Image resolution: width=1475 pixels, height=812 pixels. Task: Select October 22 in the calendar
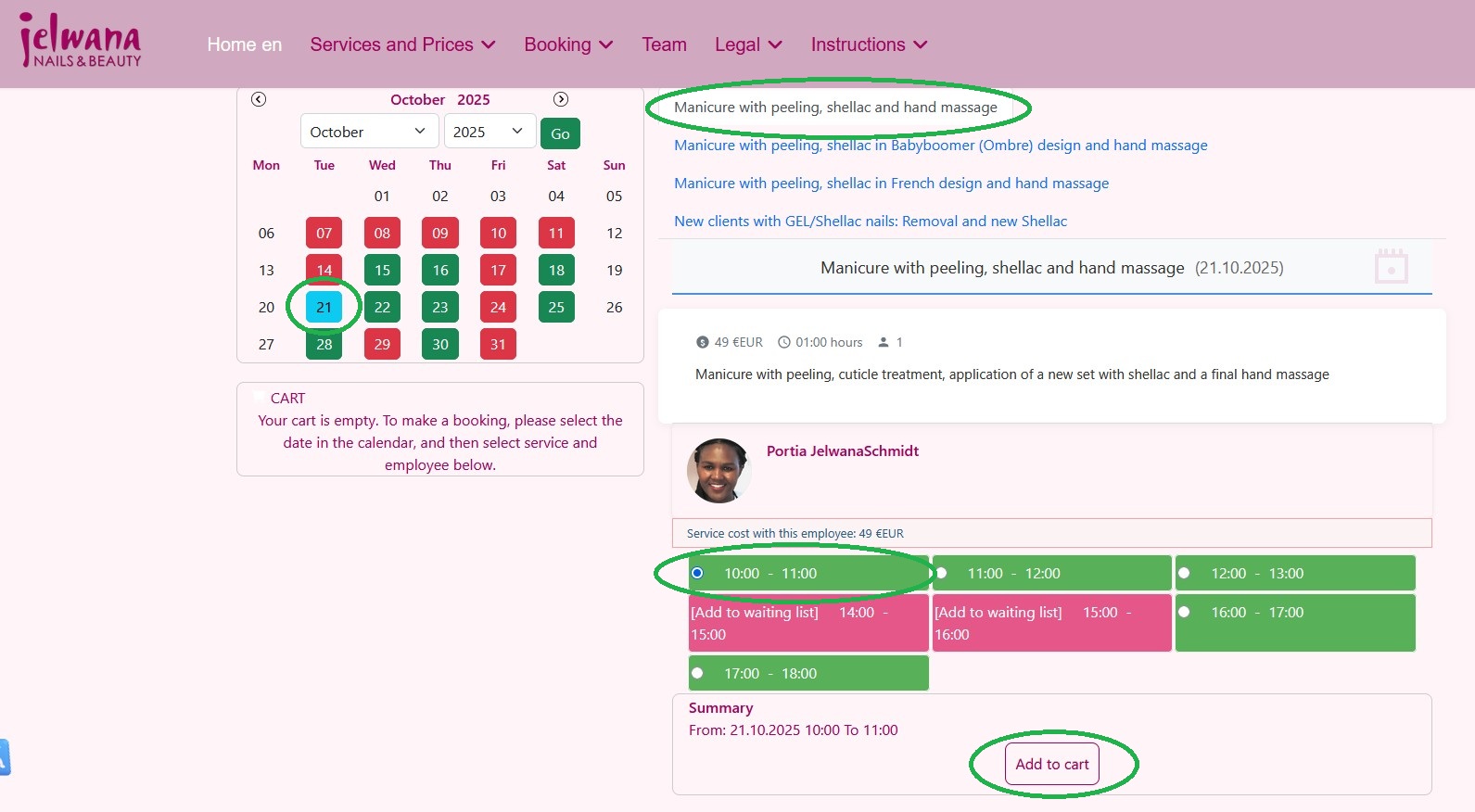pyautogui.click(x=382, y=307)
